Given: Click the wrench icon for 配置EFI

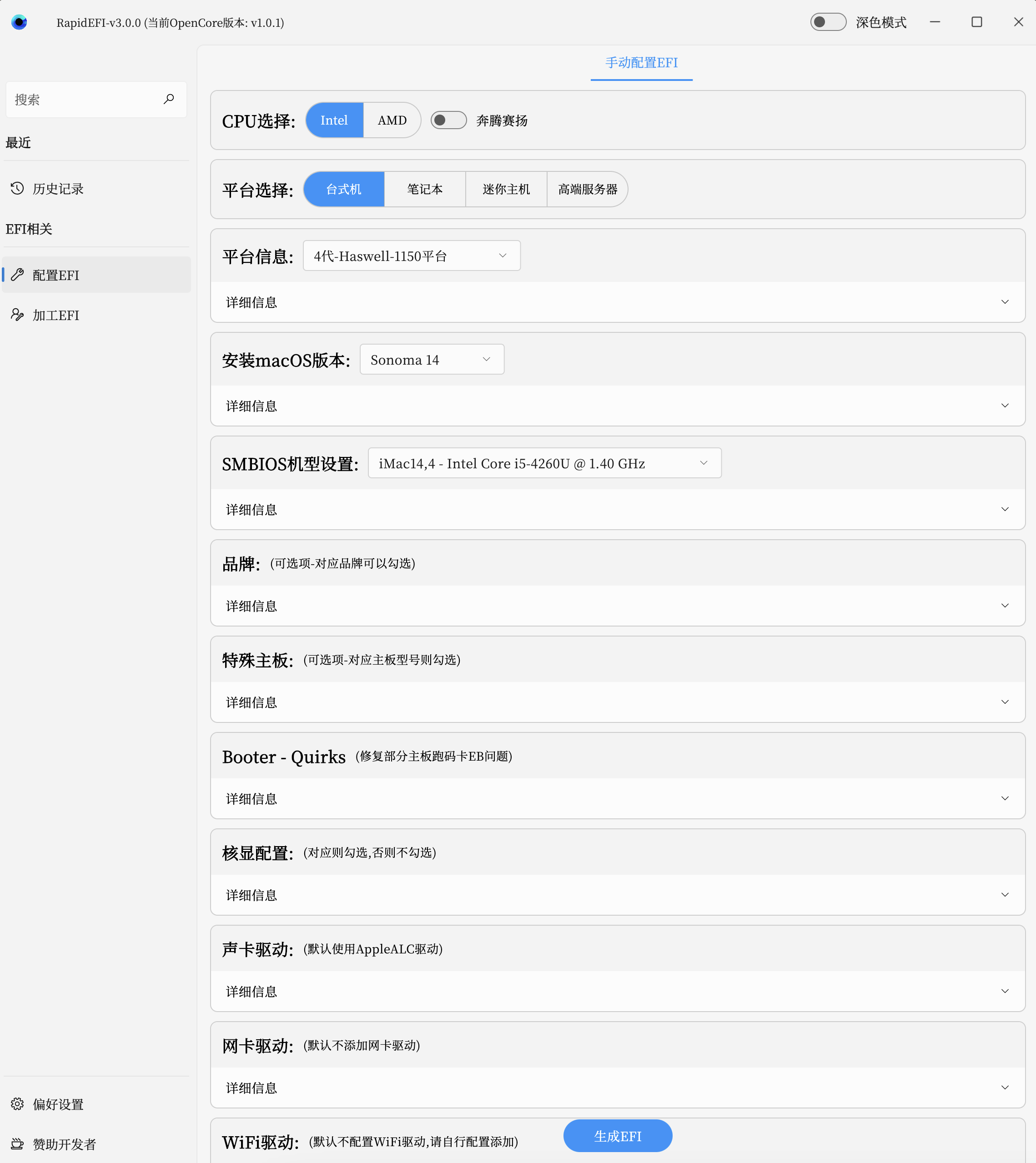Looking at the screenshot, I should [17, 275].
